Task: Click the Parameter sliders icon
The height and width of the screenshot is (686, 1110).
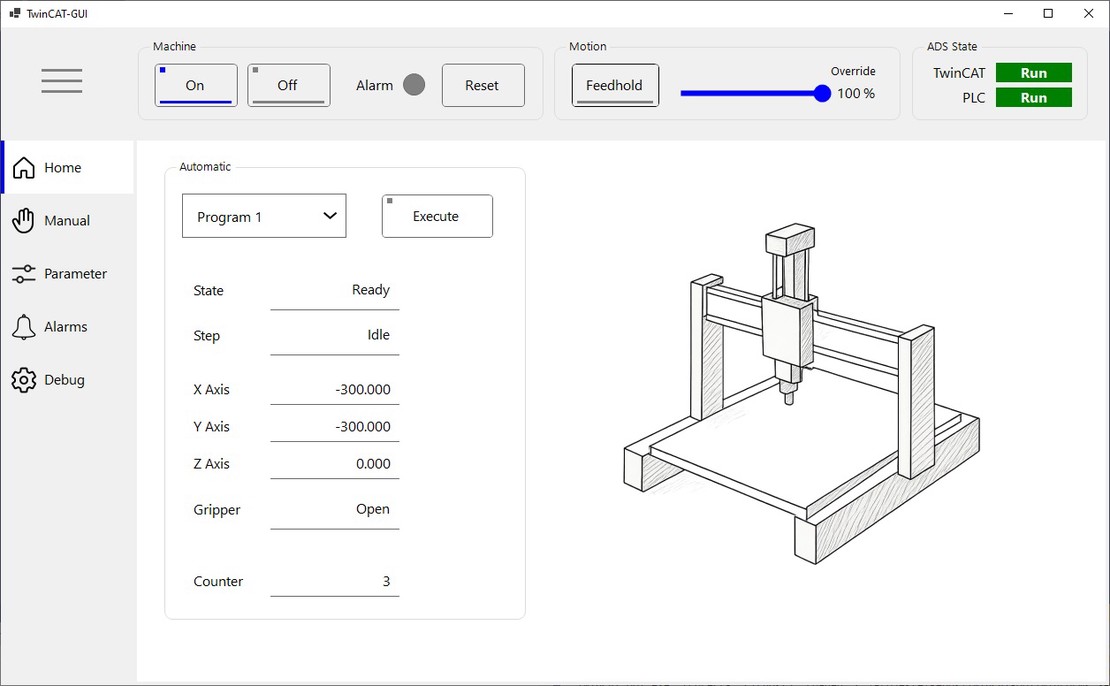Action: 23,274
